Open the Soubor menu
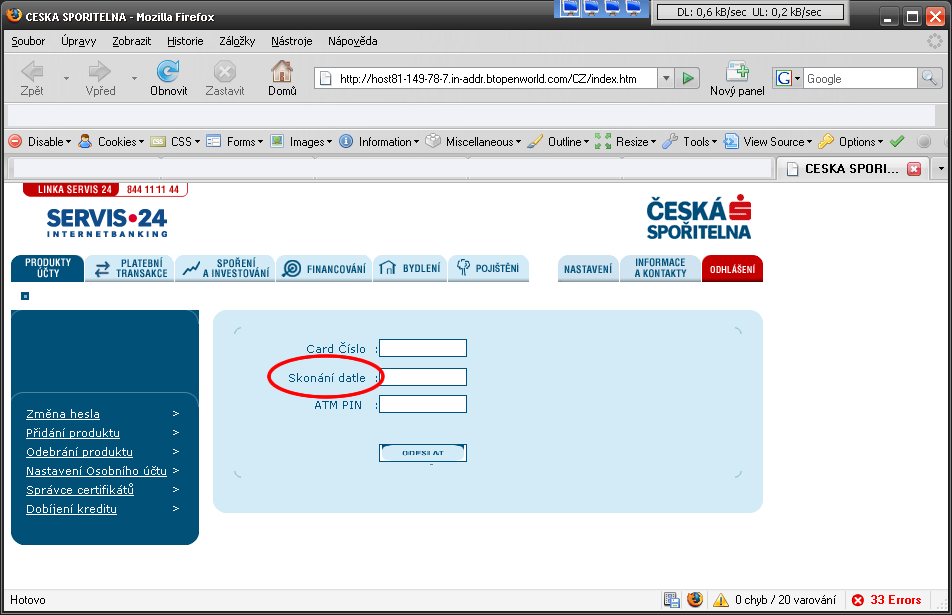 [28, 41]
